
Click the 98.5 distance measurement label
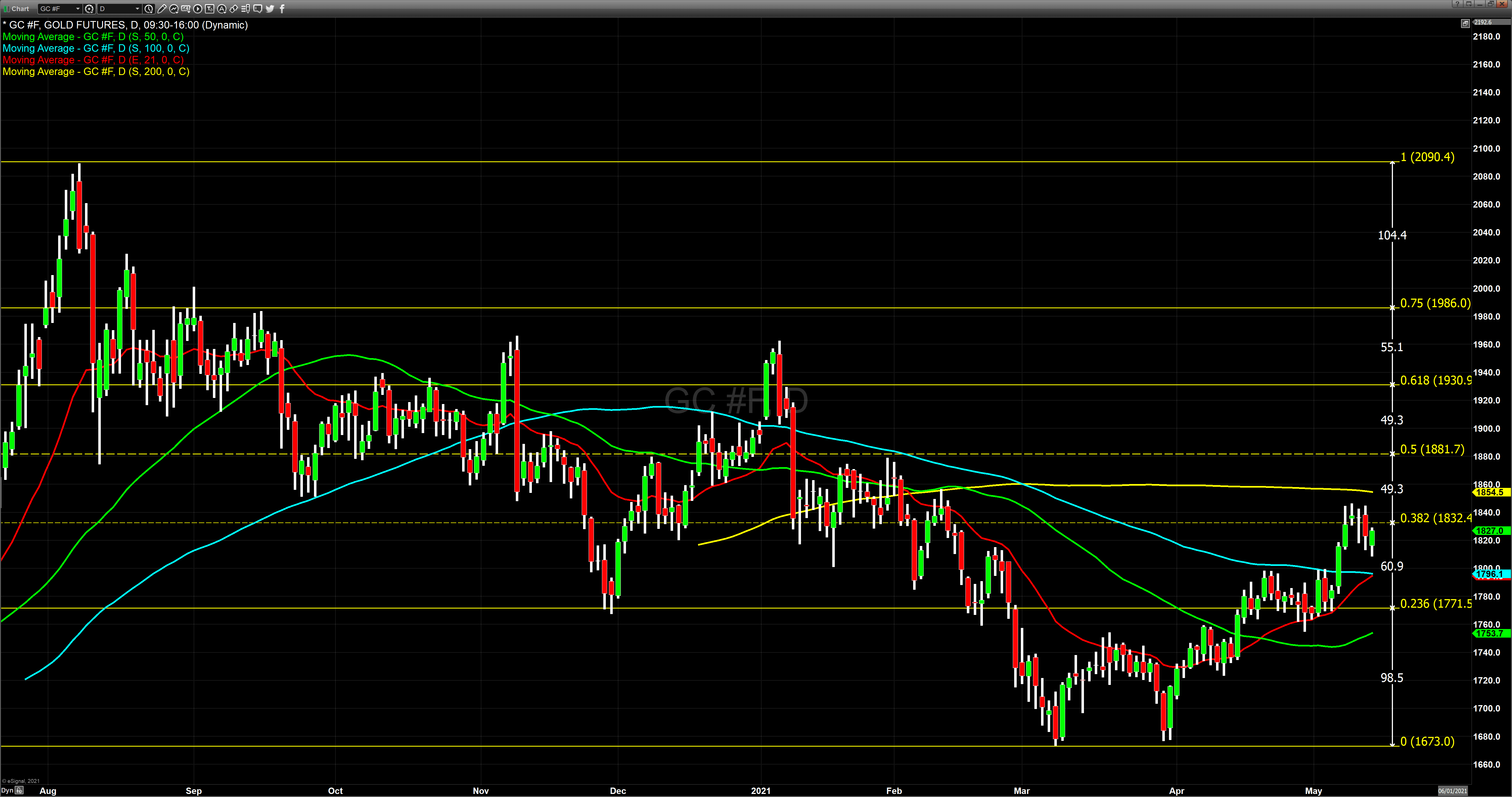click(1392, 678)
